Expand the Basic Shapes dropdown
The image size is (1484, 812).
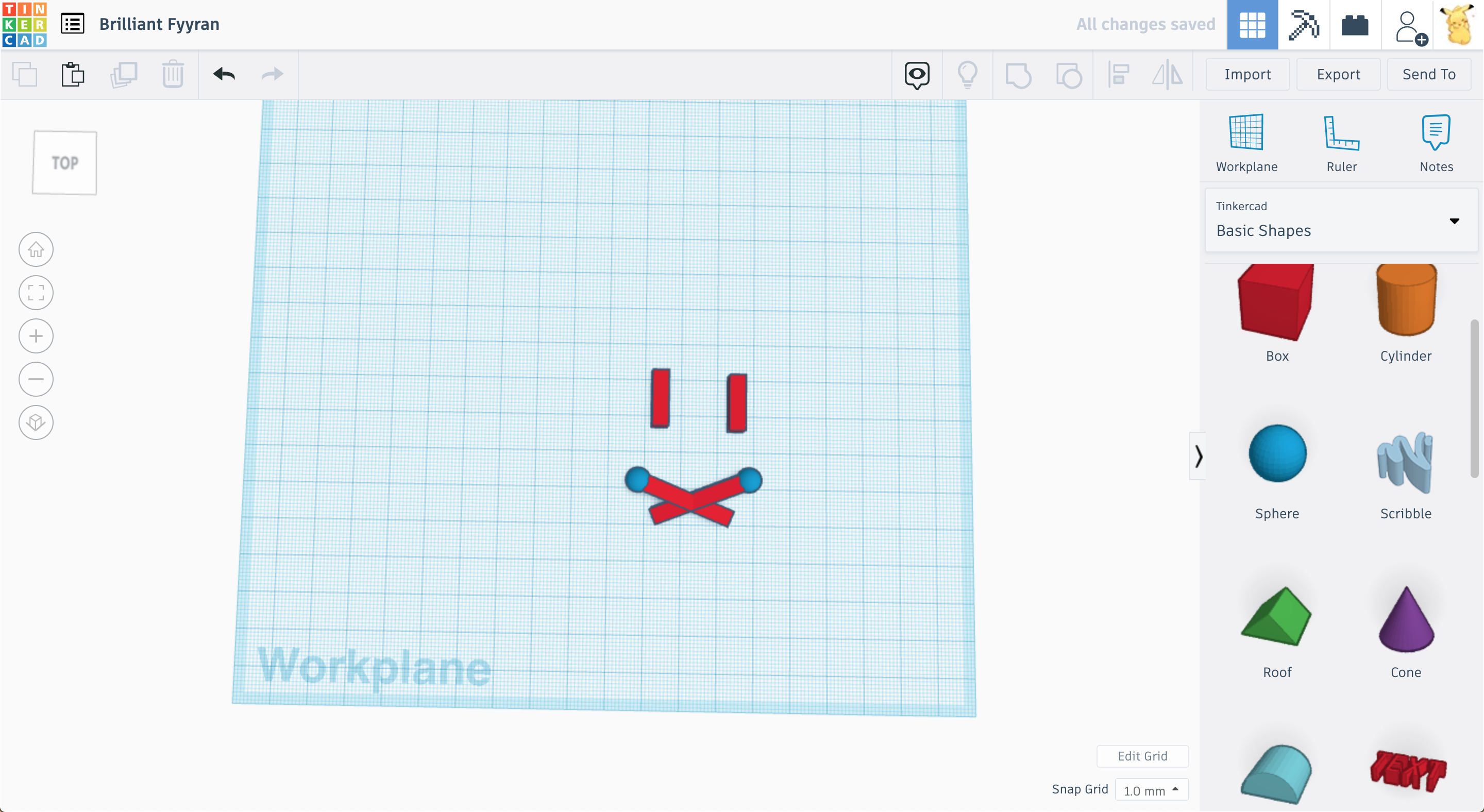(x=1454, y=221)
